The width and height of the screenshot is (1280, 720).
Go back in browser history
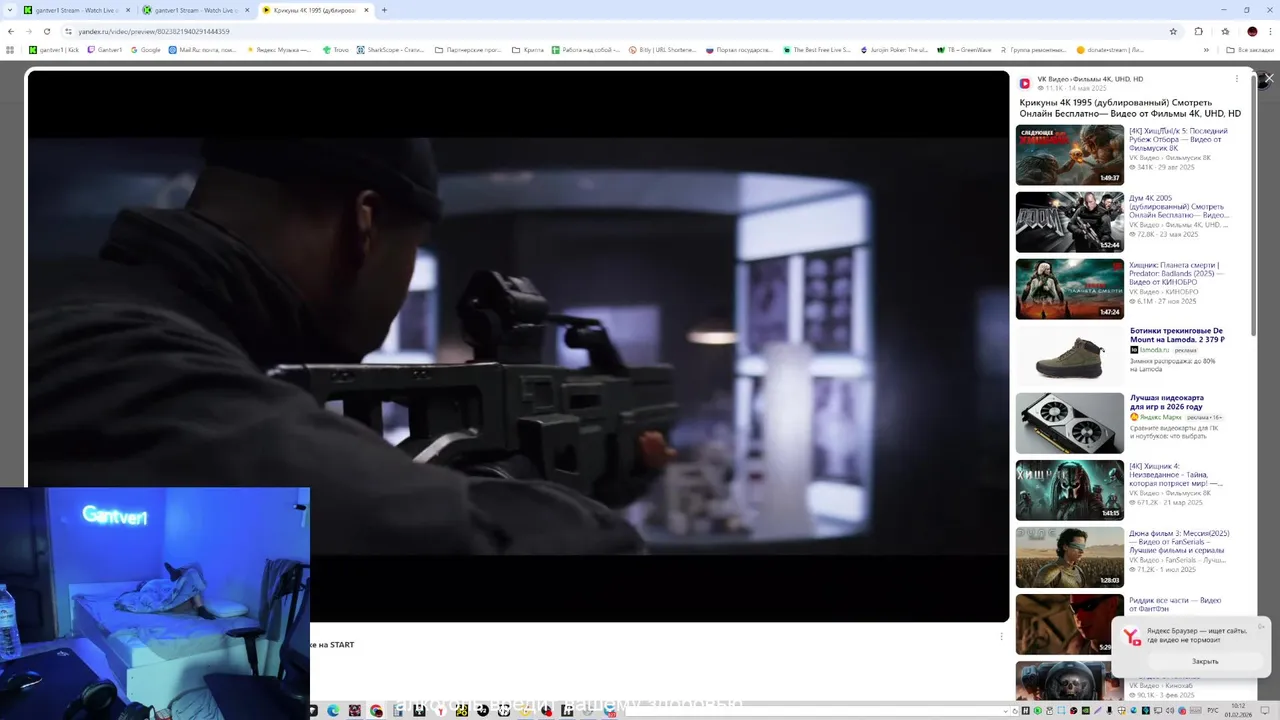pos(10,31)
